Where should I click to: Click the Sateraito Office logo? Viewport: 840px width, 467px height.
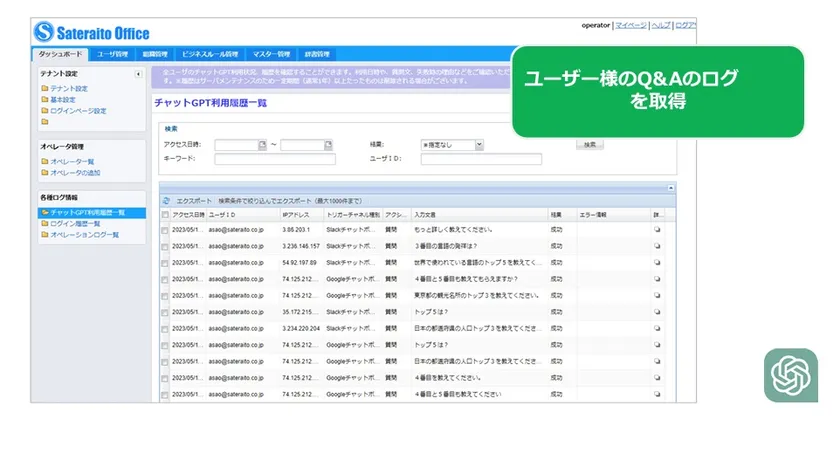pos(91,33)
